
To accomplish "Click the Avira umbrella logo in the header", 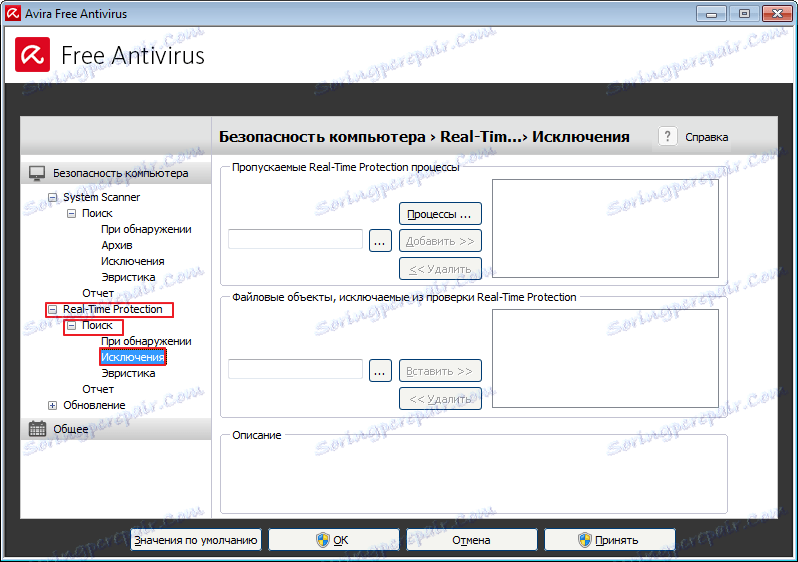I will (x=33, y=54).
